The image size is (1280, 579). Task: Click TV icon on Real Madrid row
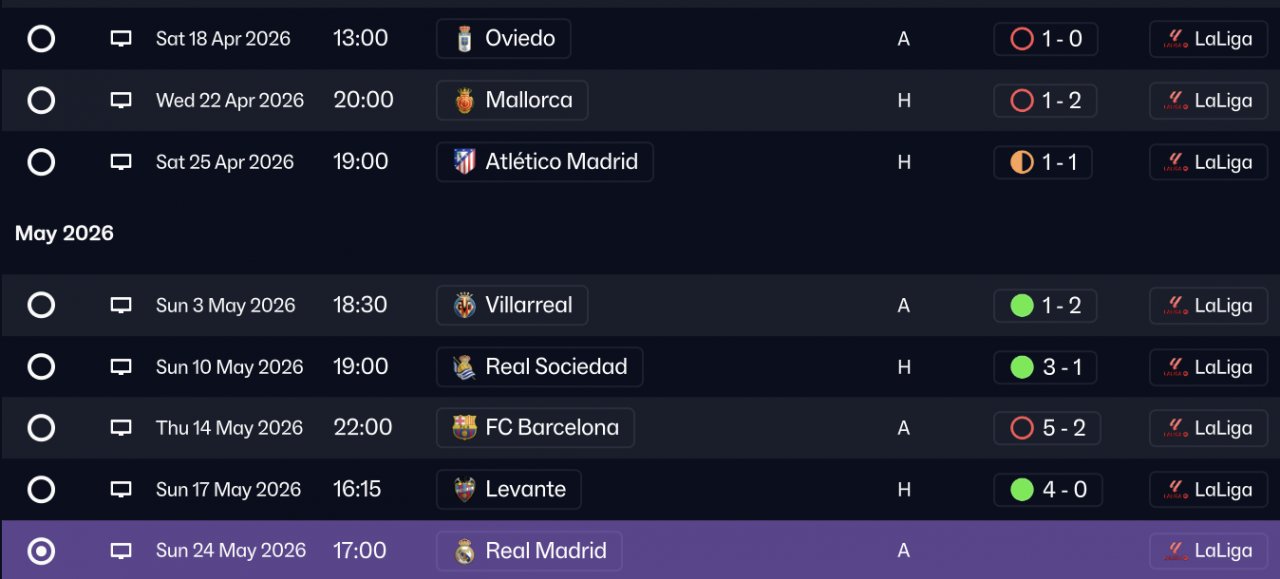(121, 551)
